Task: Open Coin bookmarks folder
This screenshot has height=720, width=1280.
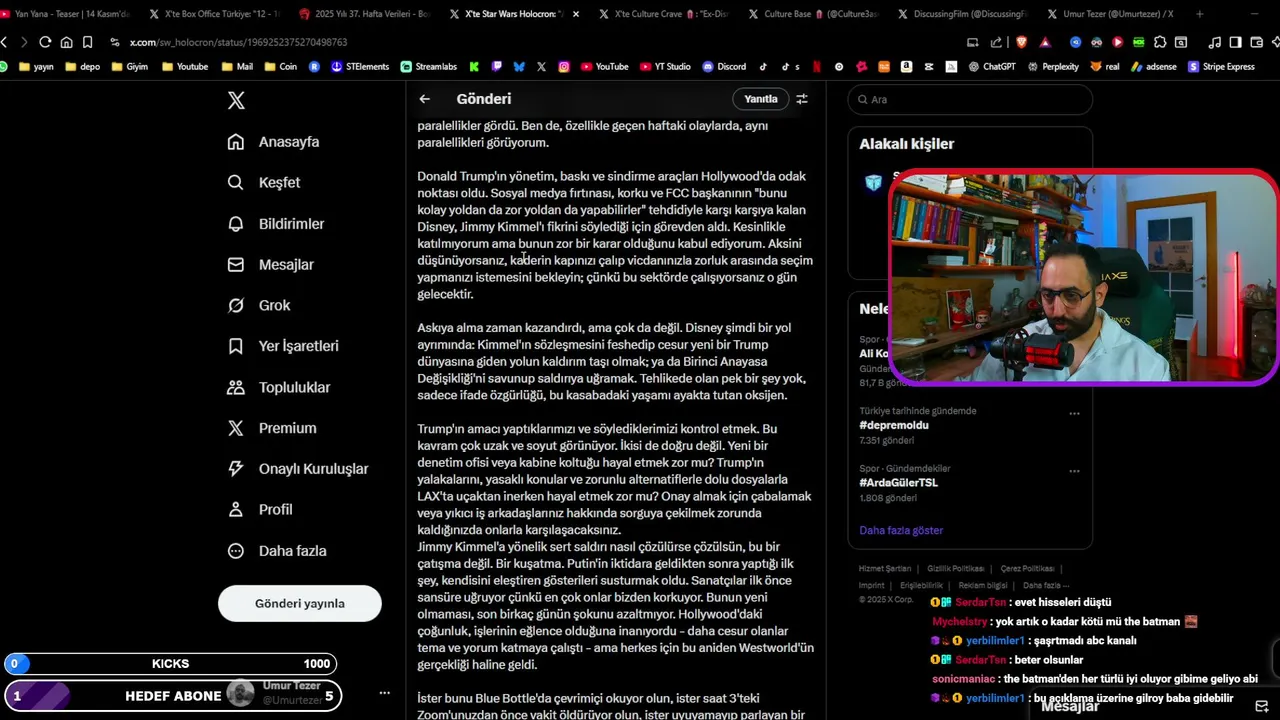Action: [x=280, y=67]
